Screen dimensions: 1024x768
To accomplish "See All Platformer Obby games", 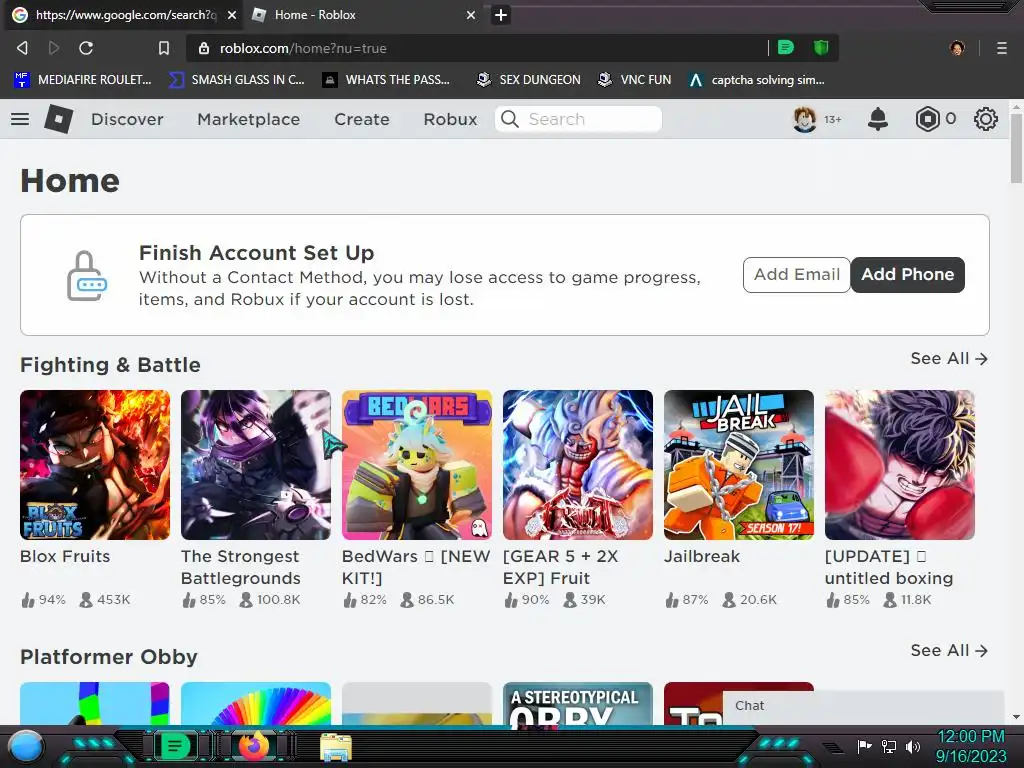I will (950, 650).
